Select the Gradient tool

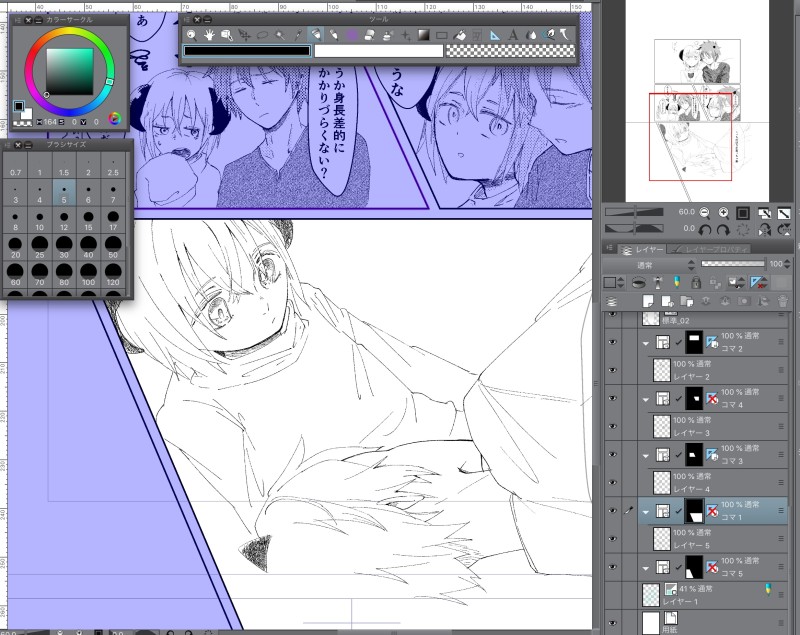[x=423, y=35]
